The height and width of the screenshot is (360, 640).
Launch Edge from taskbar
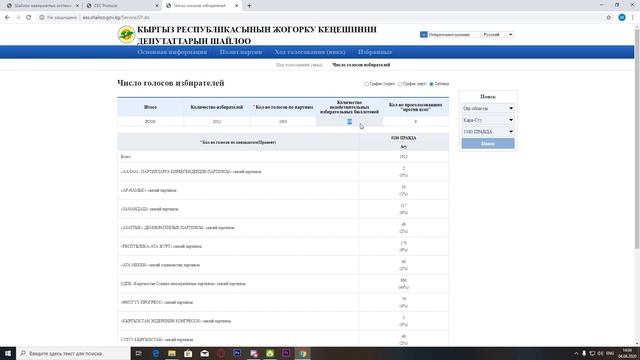click(156, 353)
